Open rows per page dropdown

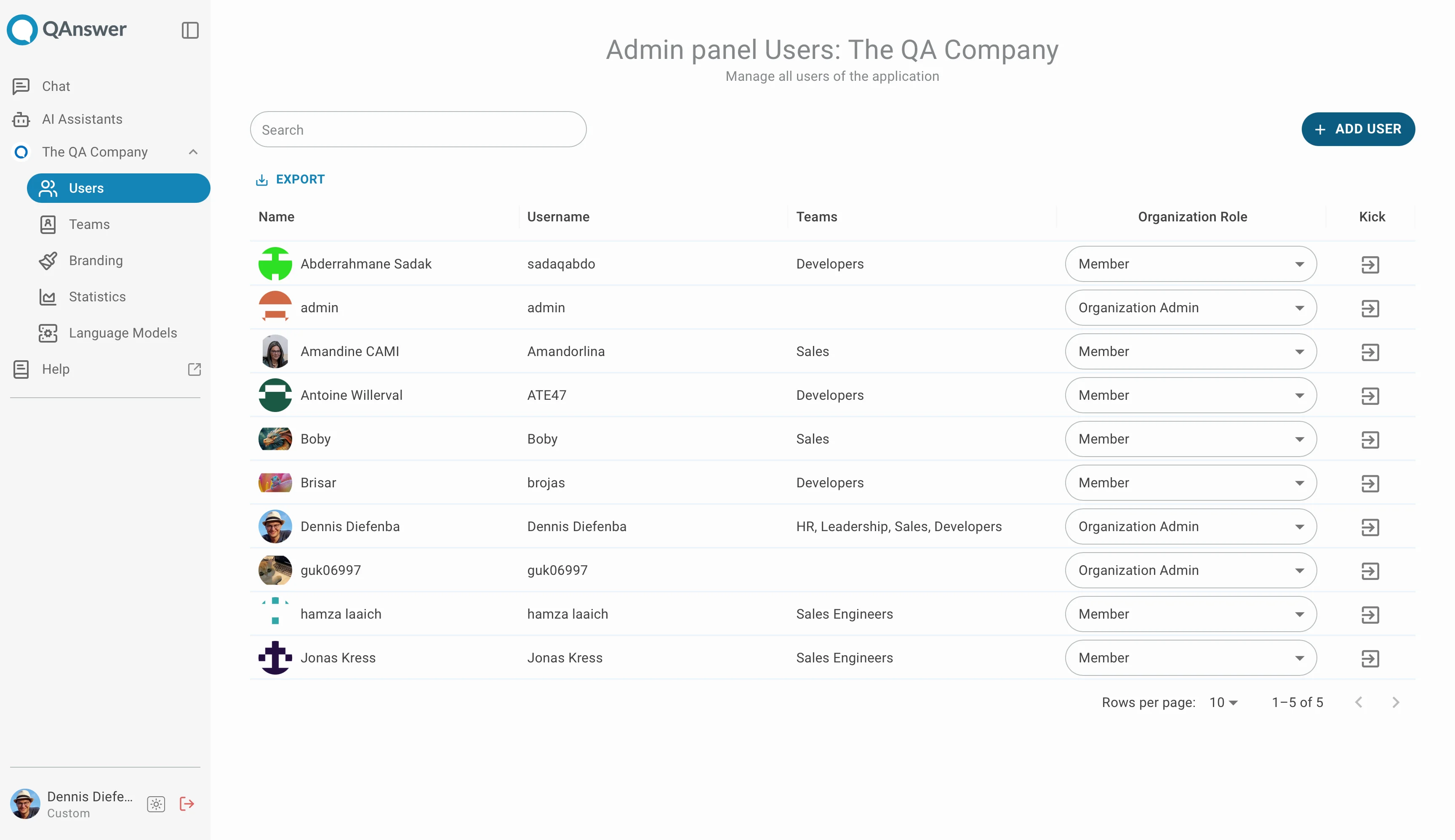coord(1223,703)
